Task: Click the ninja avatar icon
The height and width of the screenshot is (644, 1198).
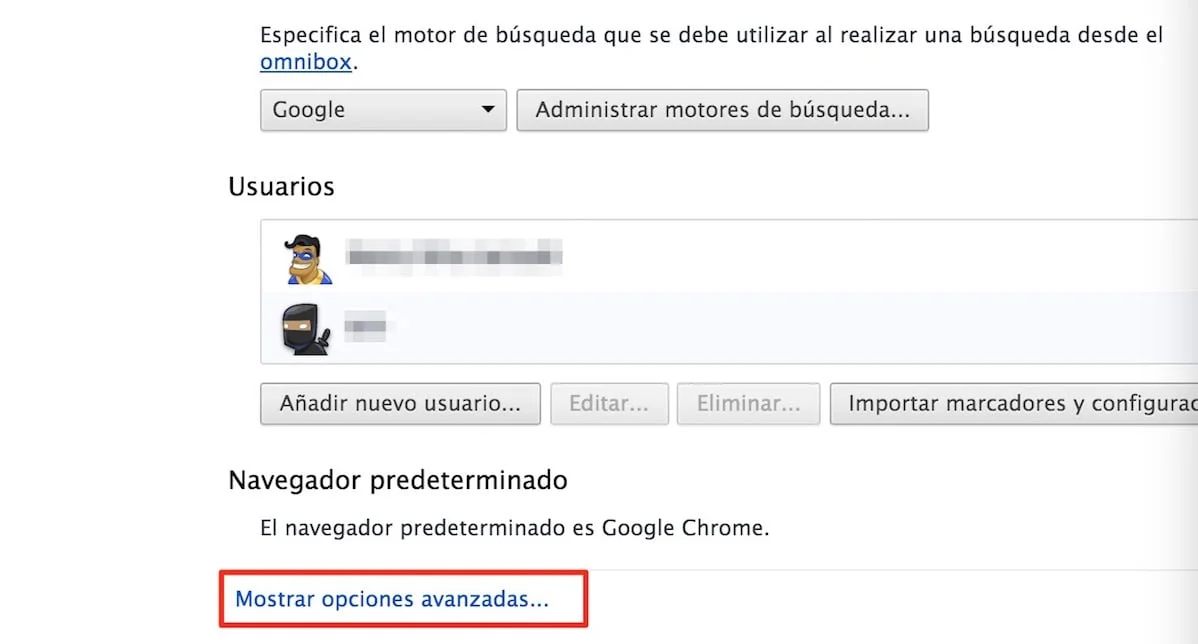Action: pyautogui.click(x=306, y=329)
